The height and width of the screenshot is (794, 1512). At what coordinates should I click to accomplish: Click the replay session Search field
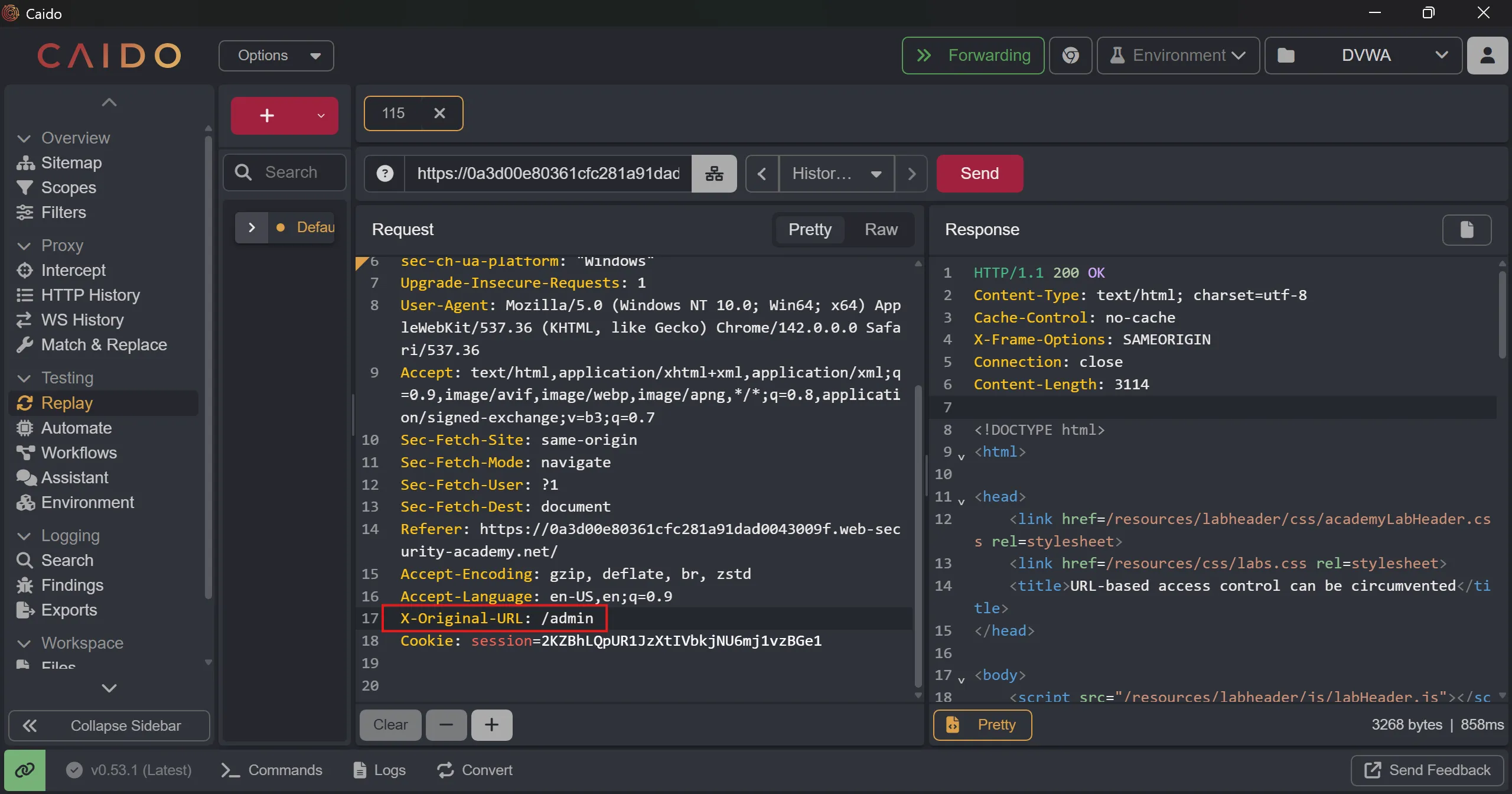[291, 172]
